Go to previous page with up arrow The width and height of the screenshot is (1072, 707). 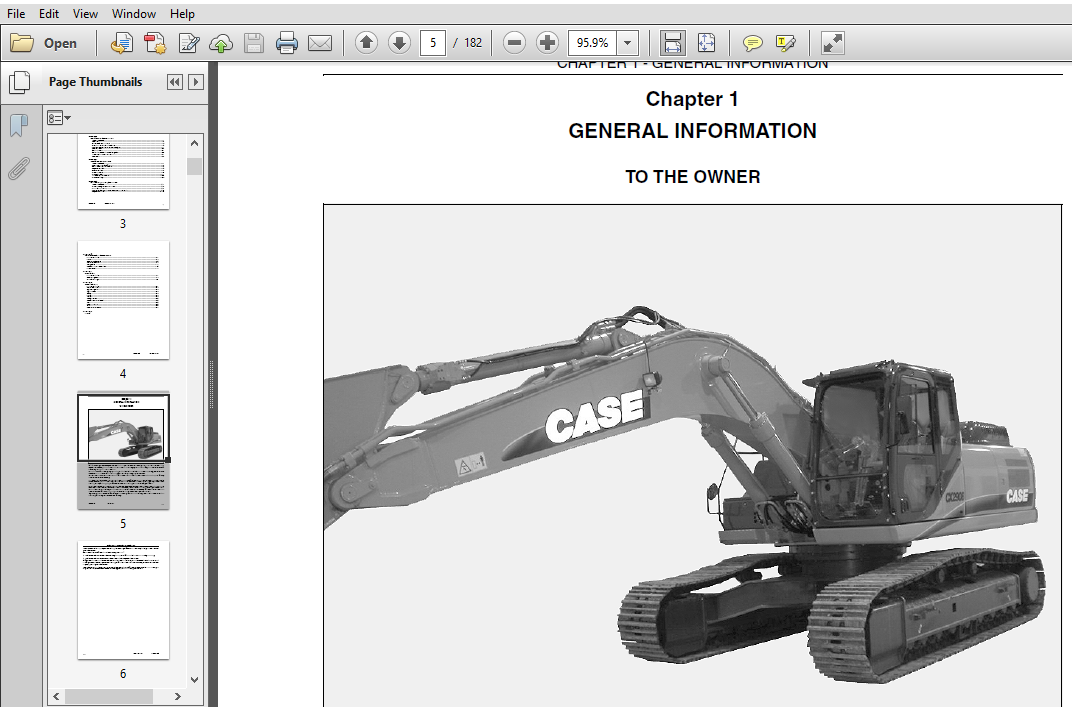pyautogui.click(x=366, y=43)
